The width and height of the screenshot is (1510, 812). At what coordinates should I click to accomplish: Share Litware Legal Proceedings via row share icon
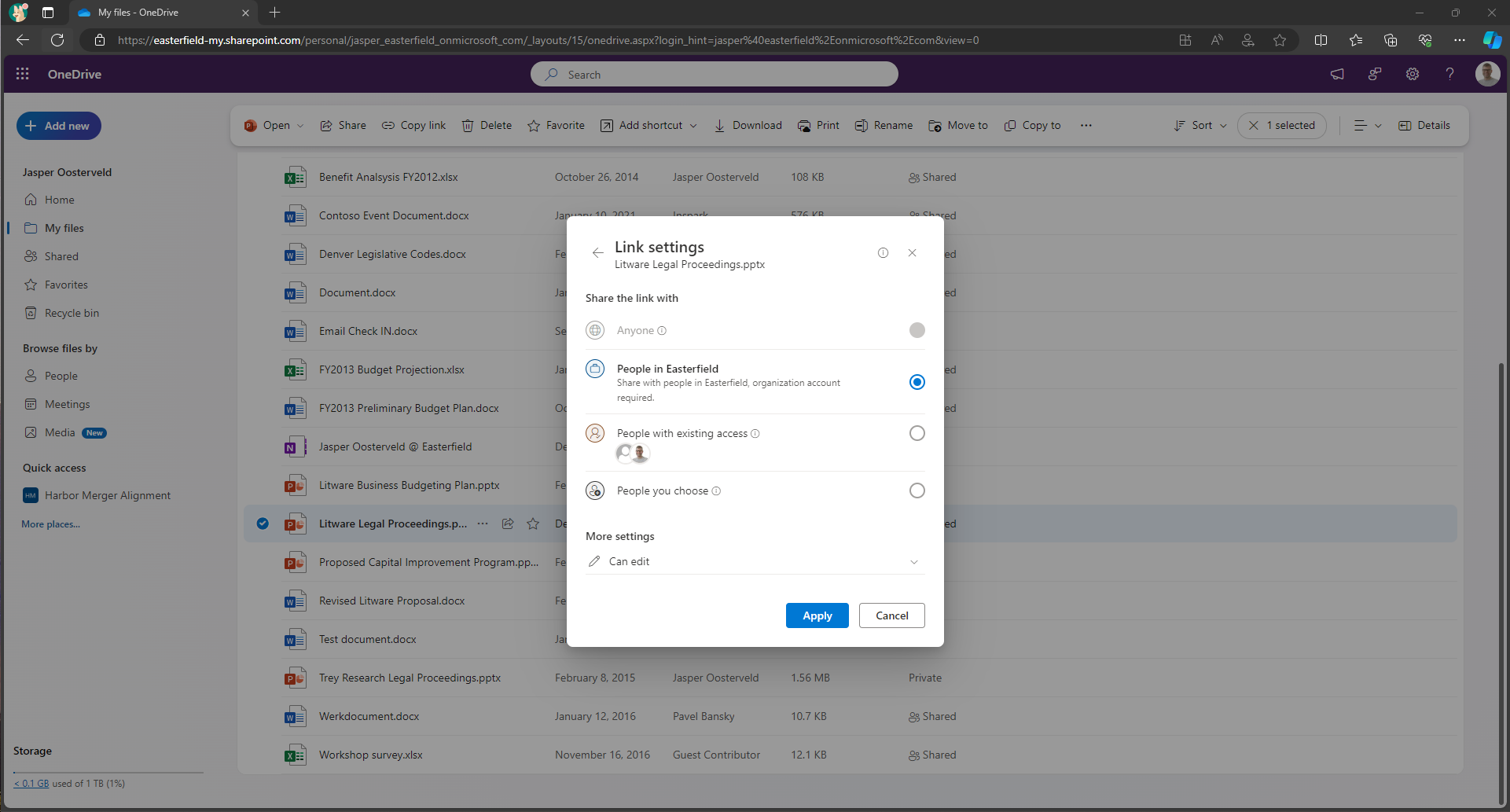tap(508, 524)
